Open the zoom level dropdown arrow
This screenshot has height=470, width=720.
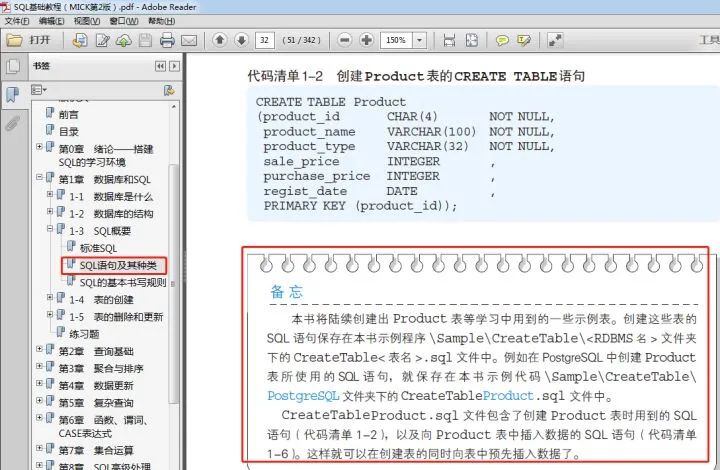coord(420,40)
